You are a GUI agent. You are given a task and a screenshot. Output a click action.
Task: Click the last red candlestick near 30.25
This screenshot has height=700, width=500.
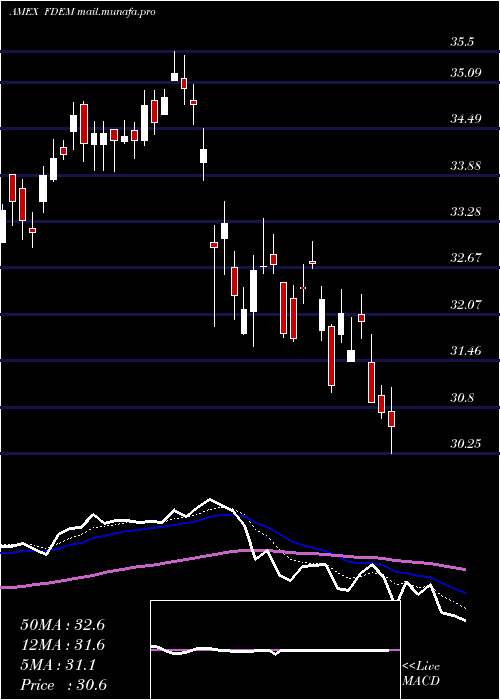coord(392,419)
